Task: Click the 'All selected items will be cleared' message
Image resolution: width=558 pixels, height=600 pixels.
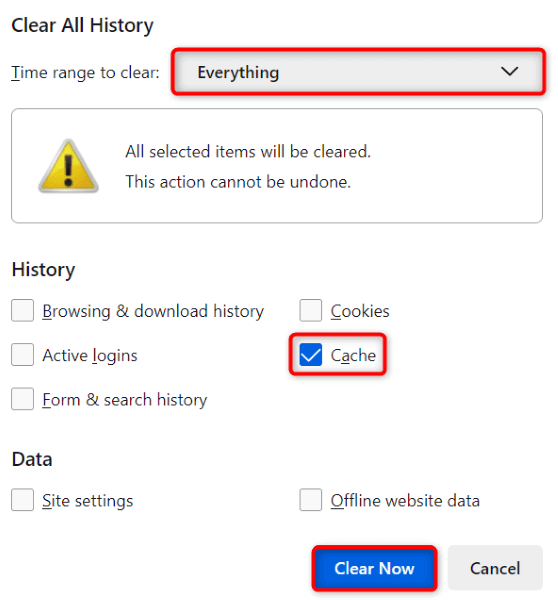Action: (248, 152)
